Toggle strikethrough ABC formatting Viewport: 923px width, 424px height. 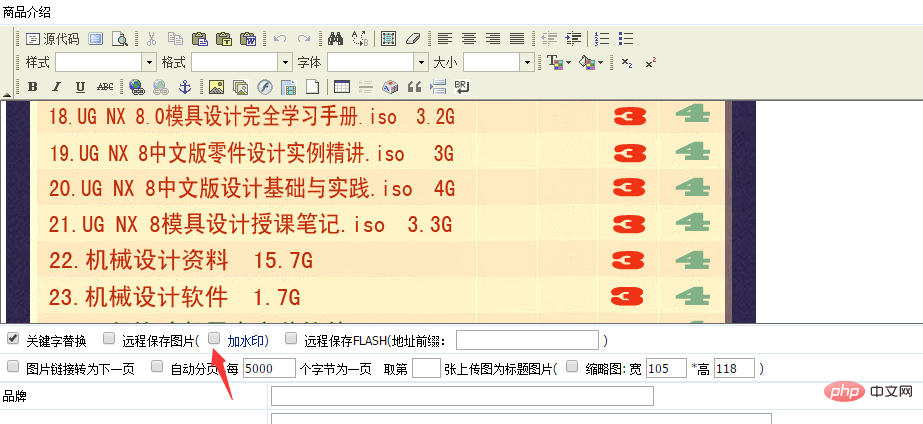tap(105, 87)
